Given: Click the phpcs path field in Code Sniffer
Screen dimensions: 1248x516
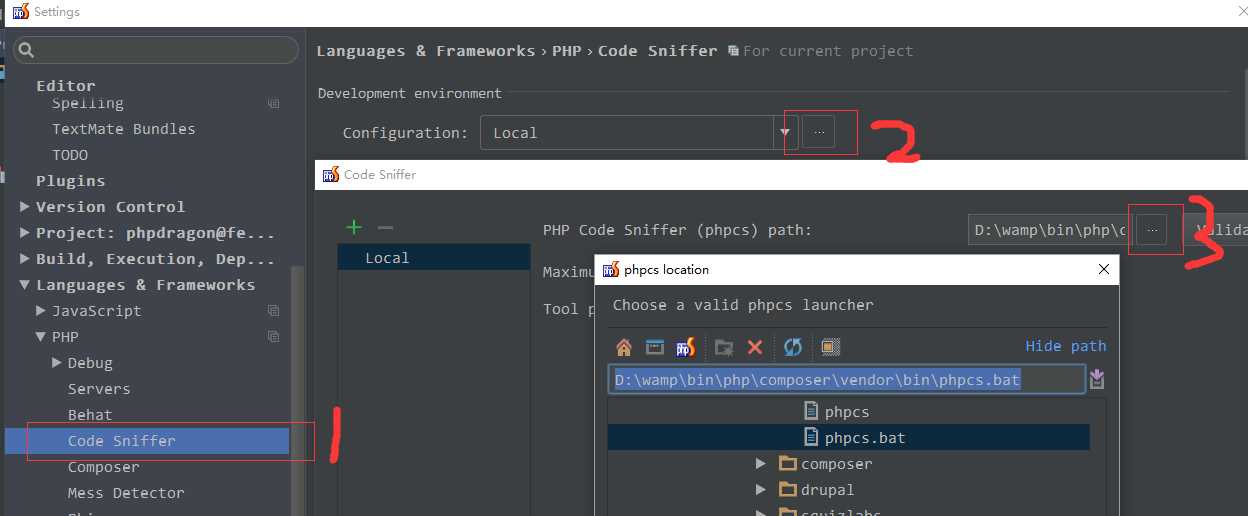Looking at the screenshot, I should pyautogui.click(x=1051, y=230).
